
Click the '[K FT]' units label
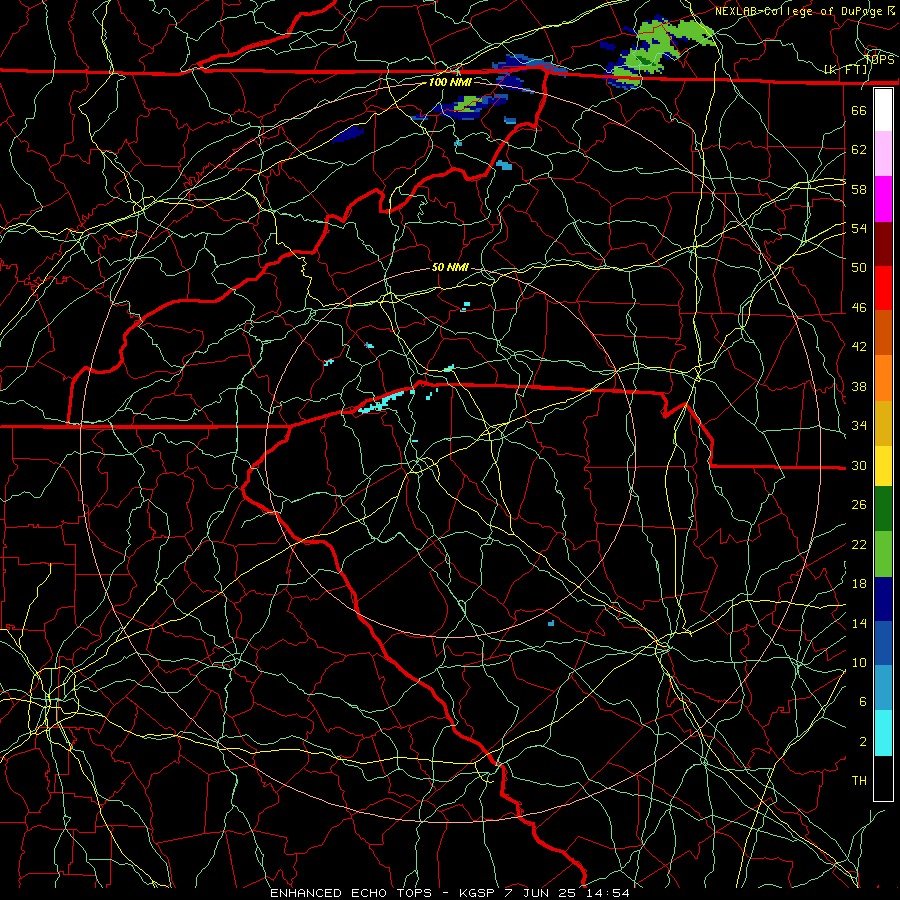[x=845, y=69]
